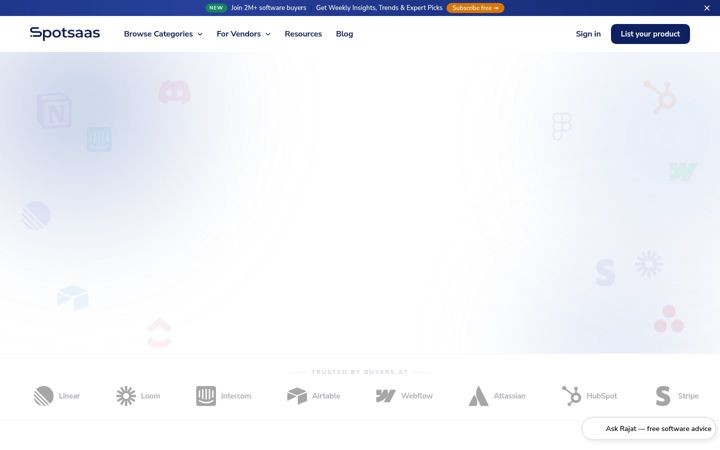Click the Subscribe free banner button
720x450 pixels.
tap(475, 8)
